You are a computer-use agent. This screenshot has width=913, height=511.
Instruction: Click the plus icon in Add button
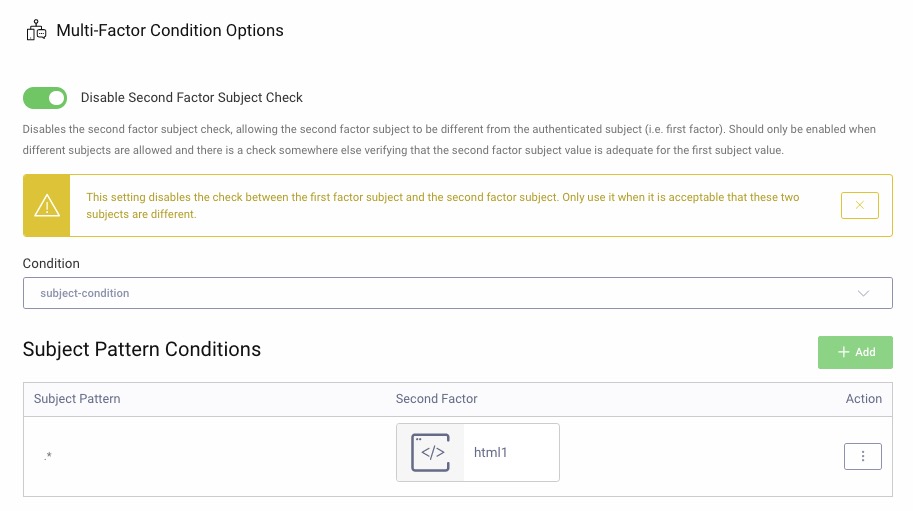click(843, 352)
